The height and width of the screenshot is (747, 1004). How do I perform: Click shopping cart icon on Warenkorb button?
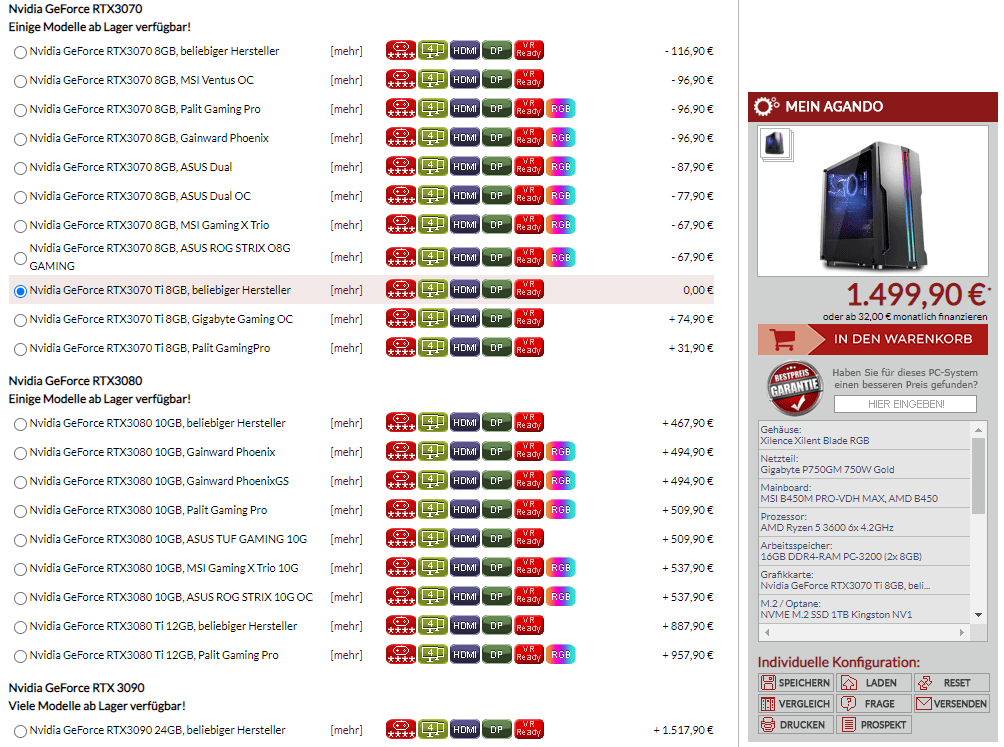(782, 339)
